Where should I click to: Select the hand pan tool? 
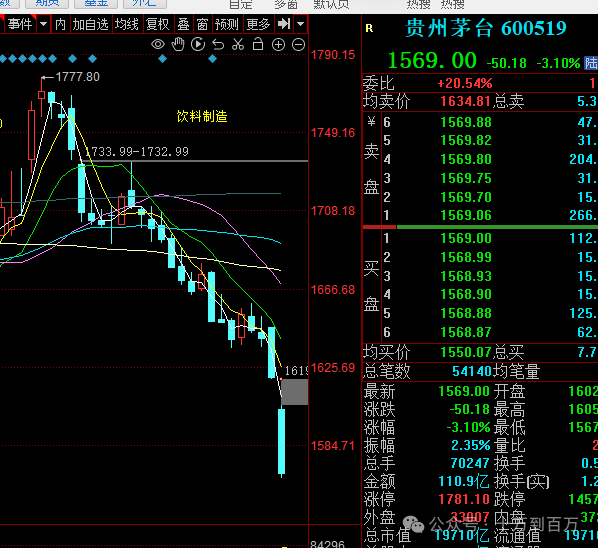(178, 45)
